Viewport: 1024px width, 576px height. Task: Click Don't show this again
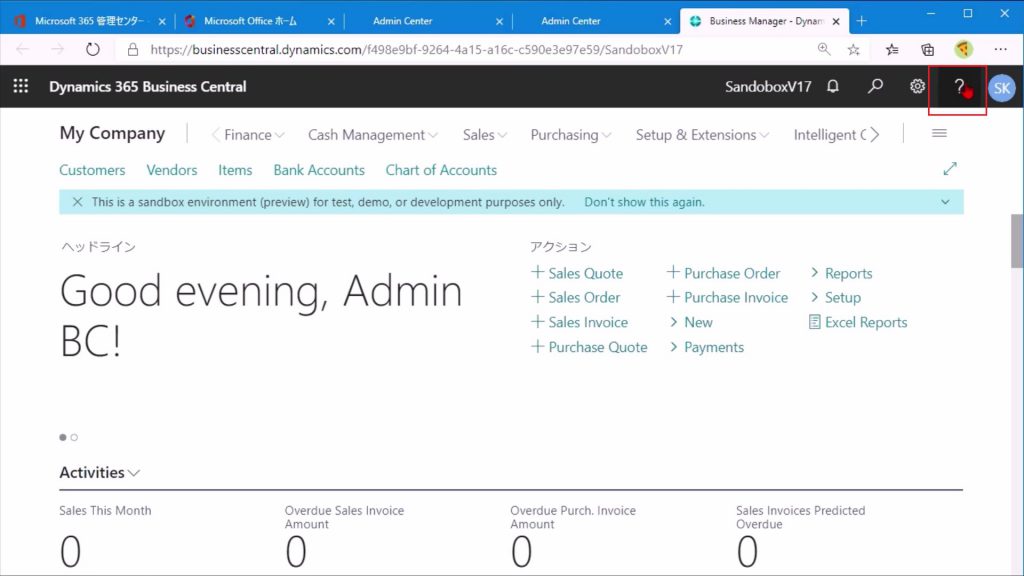[644, 202]
